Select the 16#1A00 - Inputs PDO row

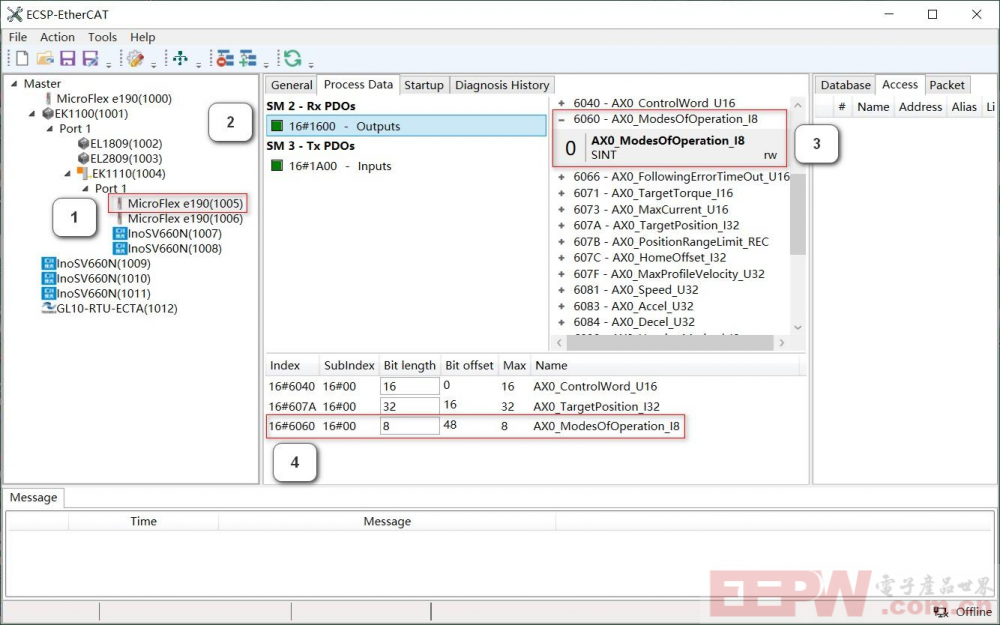coord(406,166)
